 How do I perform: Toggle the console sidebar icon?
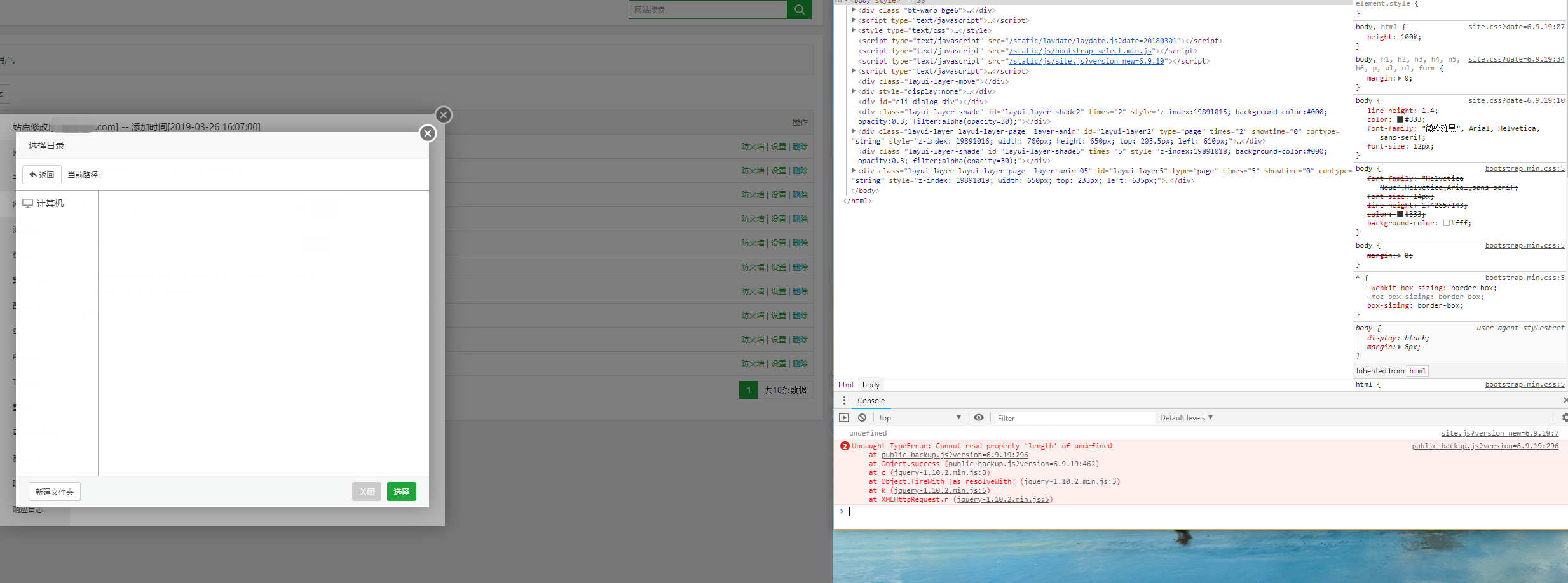pos(844,417)
